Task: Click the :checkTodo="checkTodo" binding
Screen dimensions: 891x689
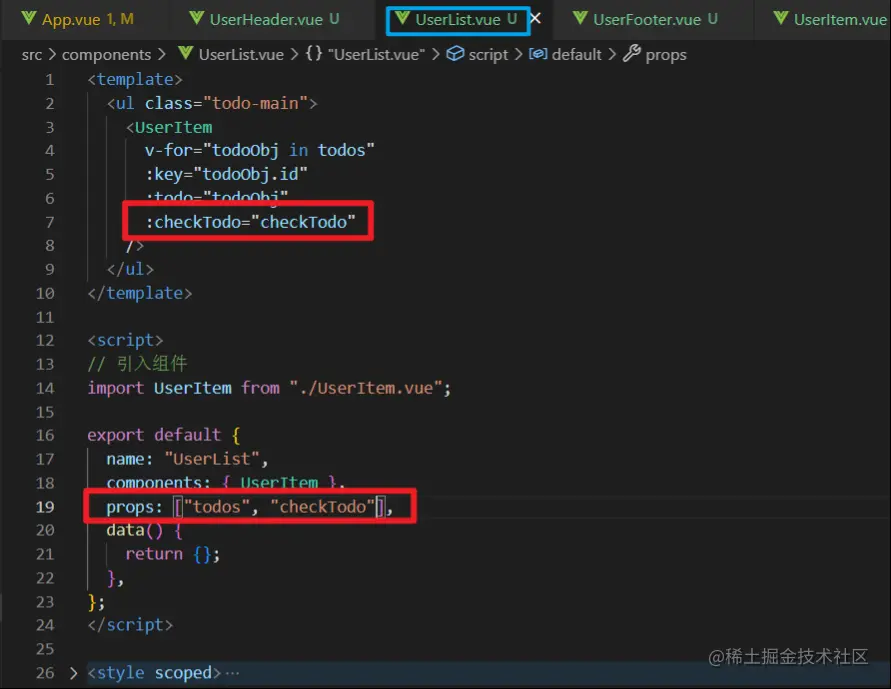Action: point(251,222)
